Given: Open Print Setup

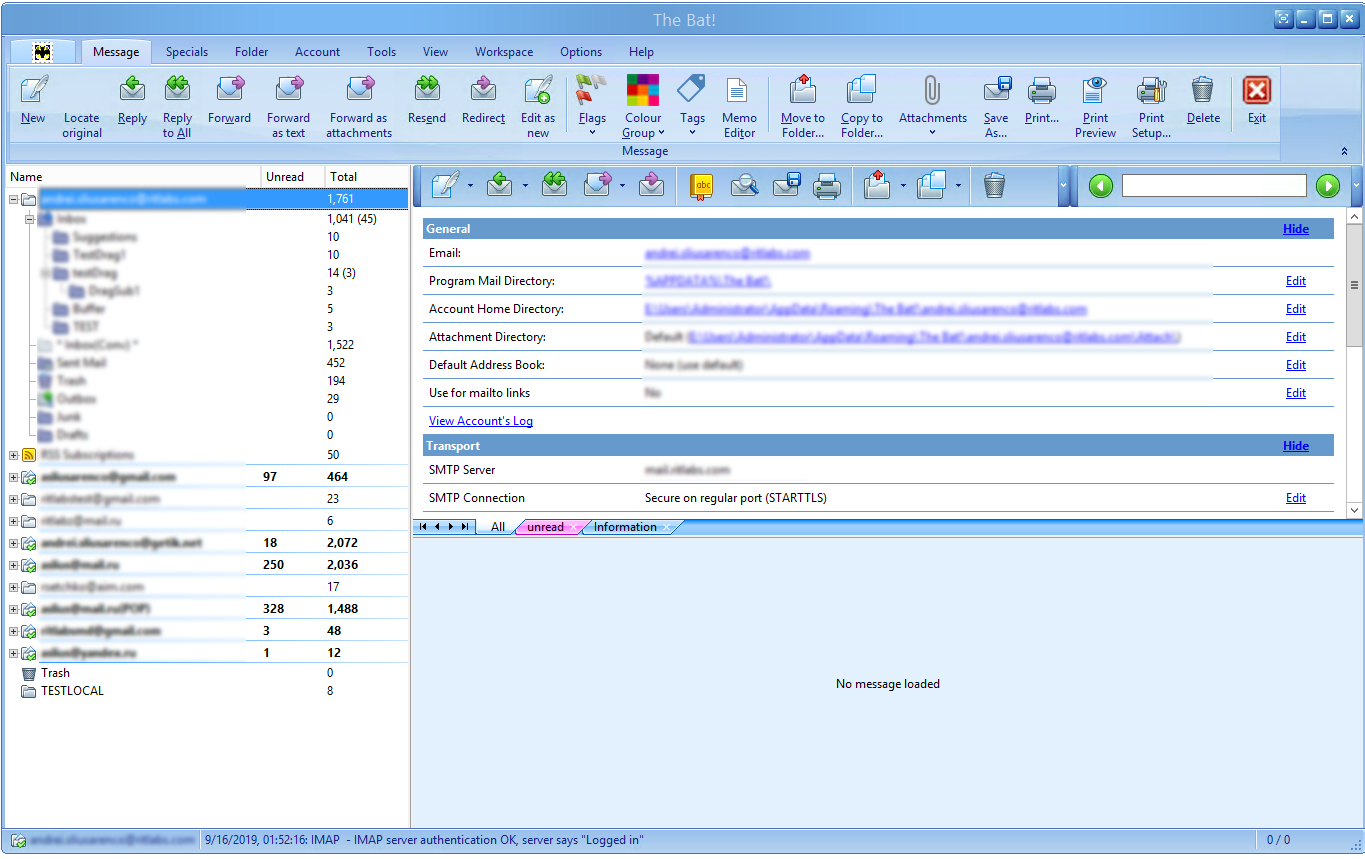Looking at the screenshot, I should point(1152,106).
